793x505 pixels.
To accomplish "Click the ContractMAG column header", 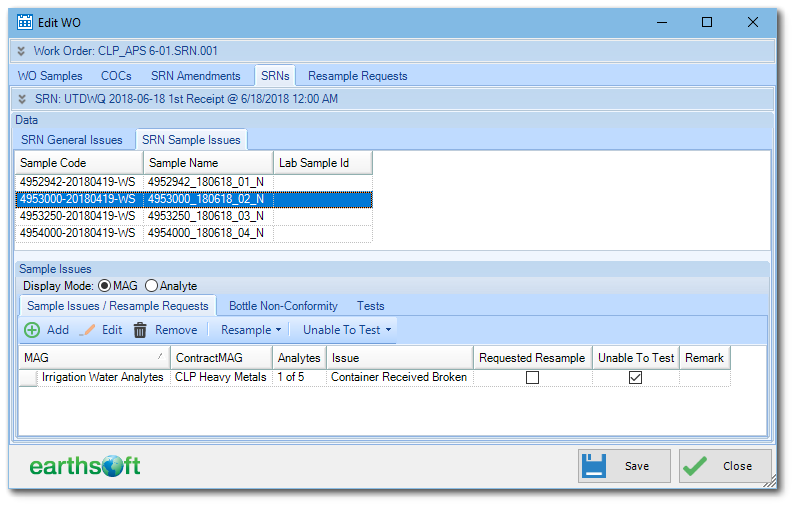I will pyautogui.click(x=222, y=358).
